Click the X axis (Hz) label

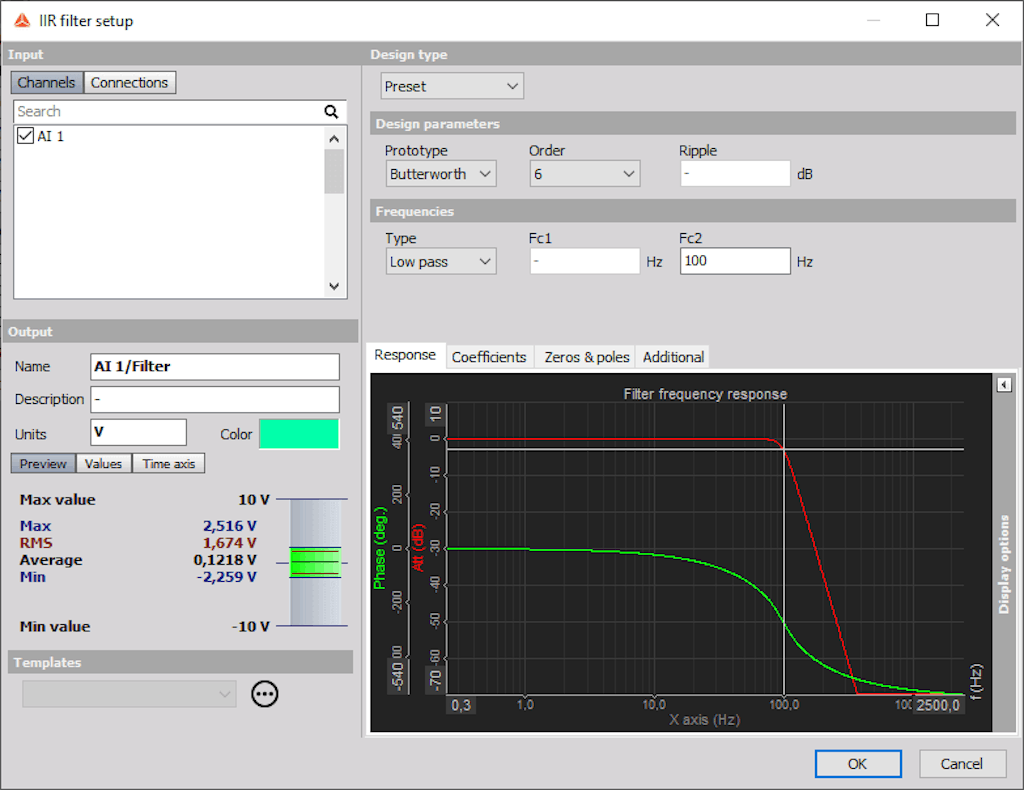pos(705,719)
